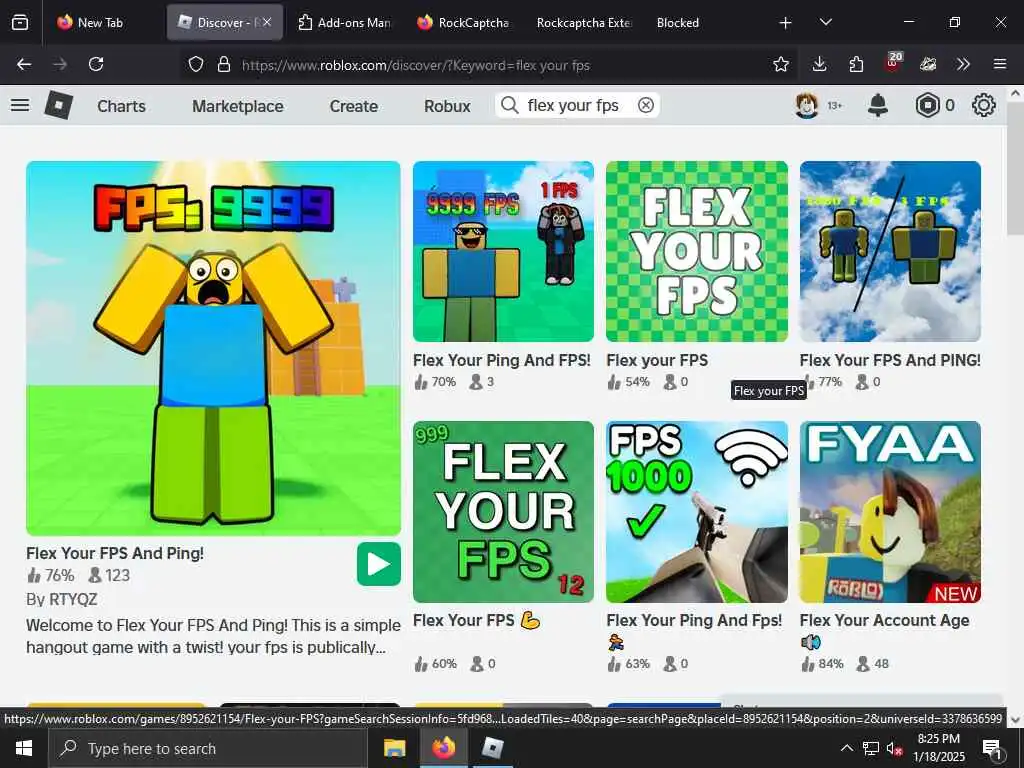Image resolution: width=1024 pixels, height=768 pixels.
Task: Show site security padlock info
Action: [x=224, y=64]
